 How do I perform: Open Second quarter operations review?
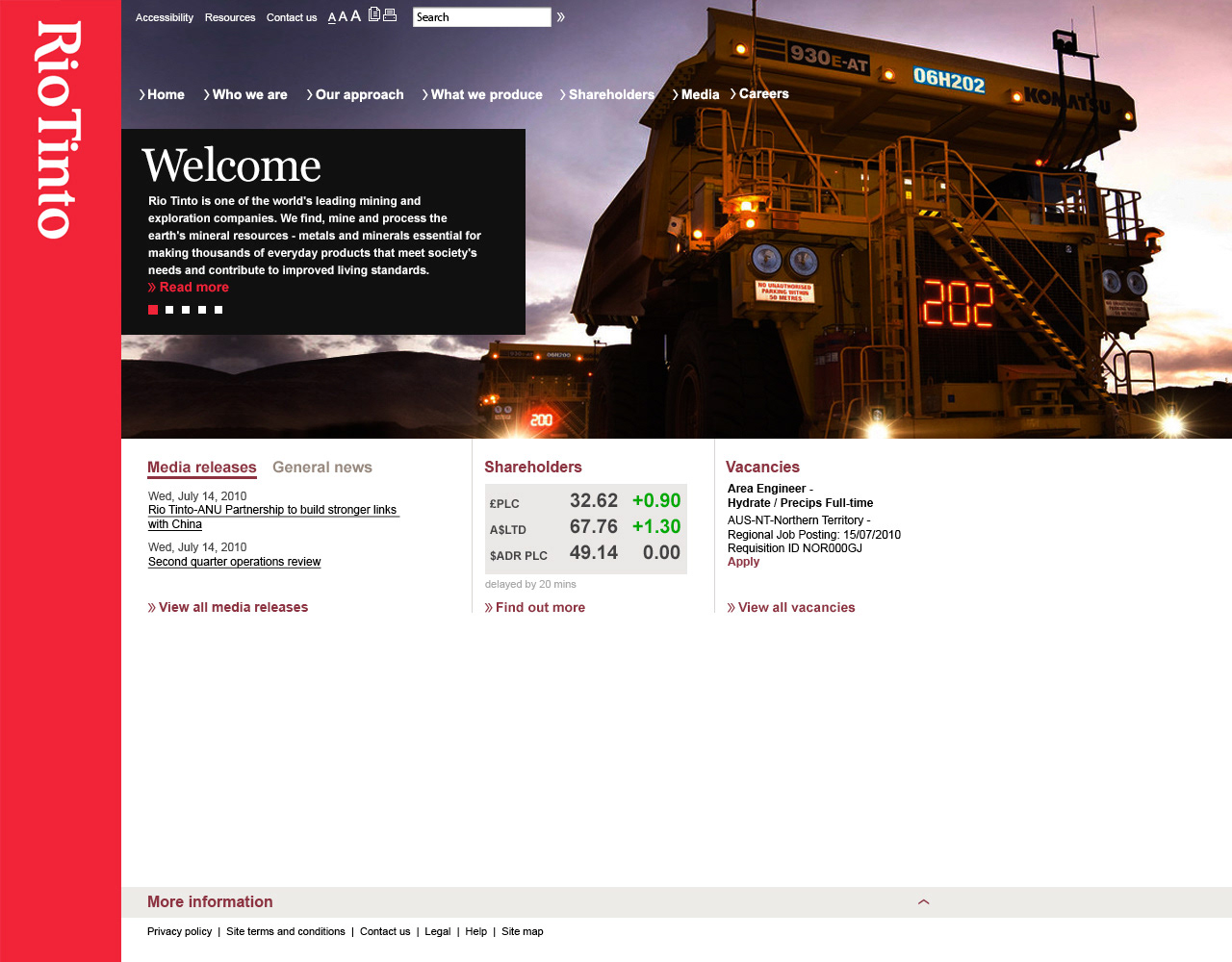click(235, 562)
